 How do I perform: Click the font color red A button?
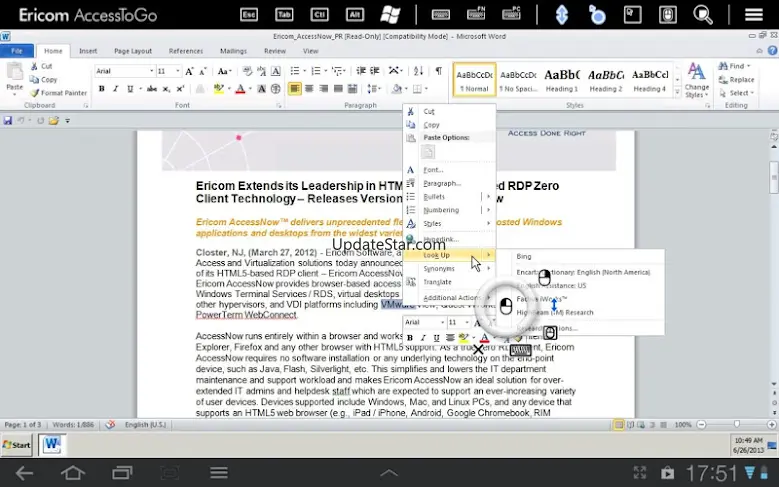point(240,89)
